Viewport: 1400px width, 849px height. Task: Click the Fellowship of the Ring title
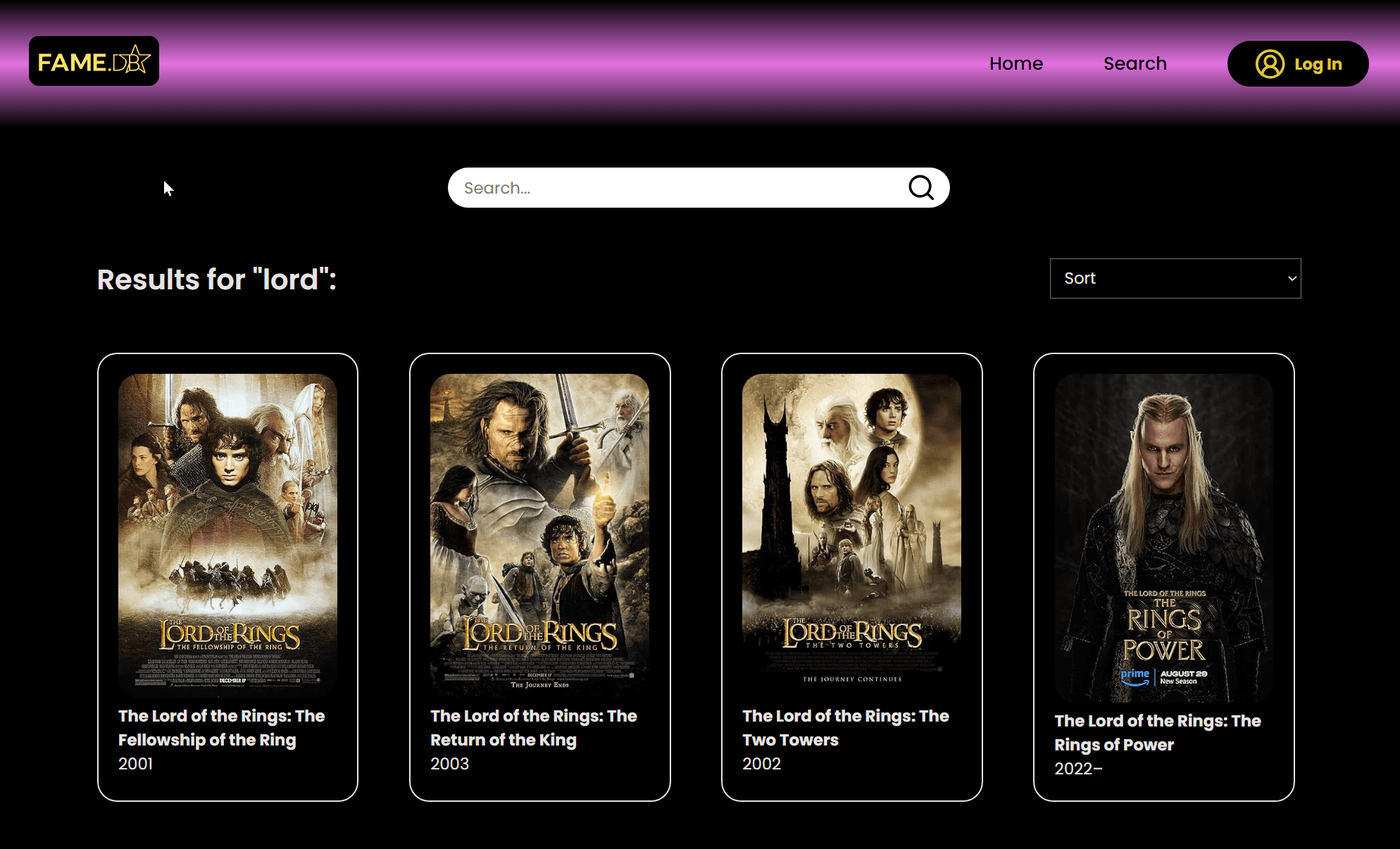coord(221,728)
